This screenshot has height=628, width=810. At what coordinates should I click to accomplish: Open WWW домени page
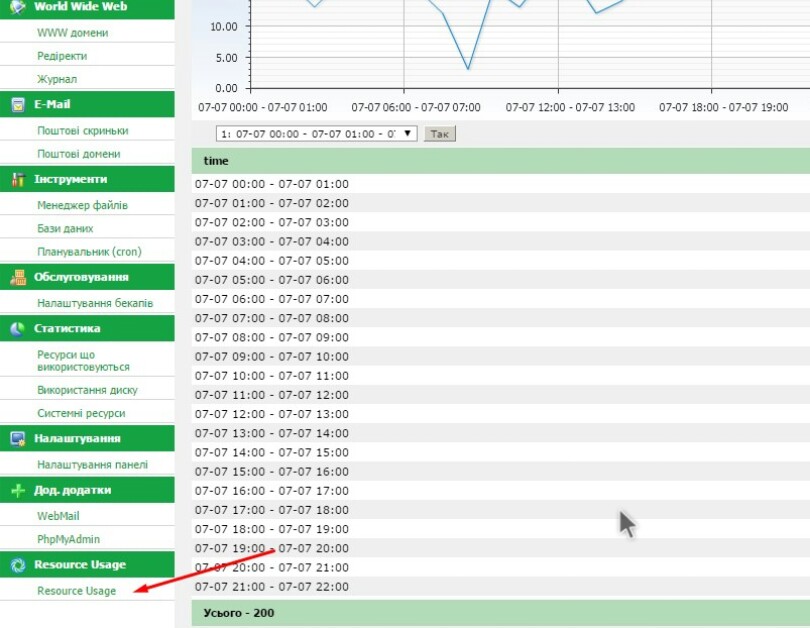point(73,33)
